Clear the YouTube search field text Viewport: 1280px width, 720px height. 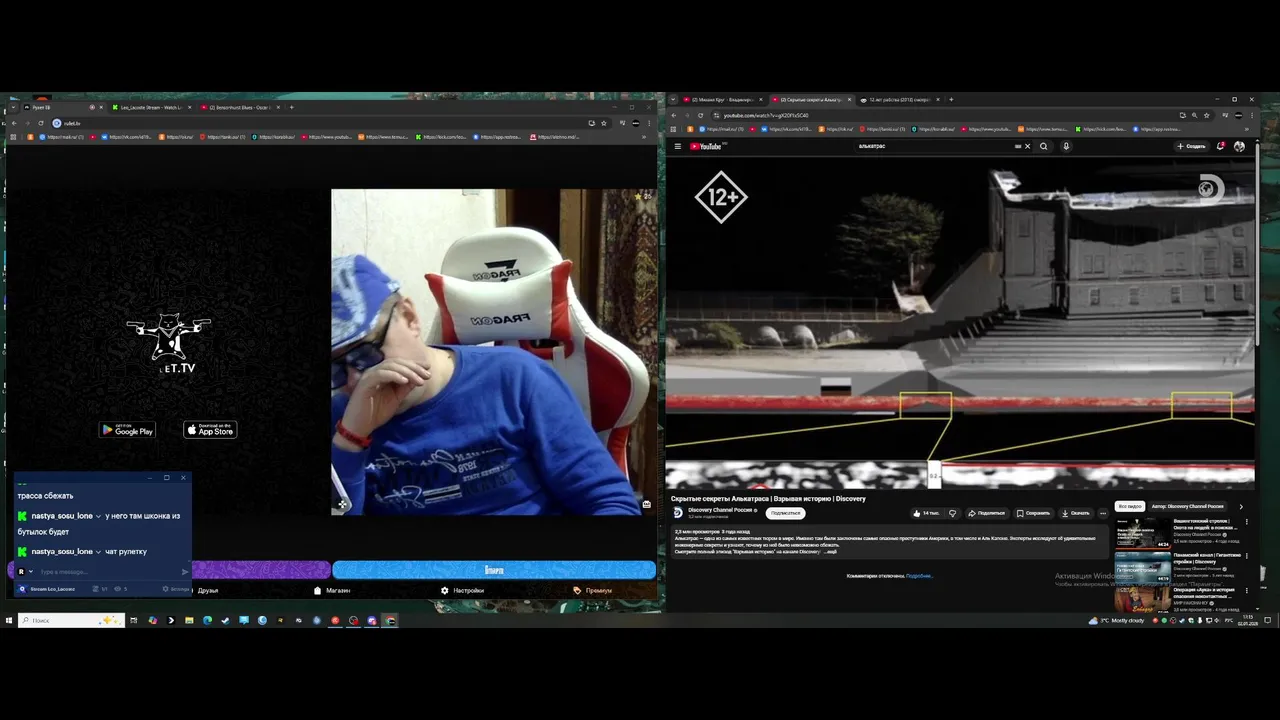1027,146
